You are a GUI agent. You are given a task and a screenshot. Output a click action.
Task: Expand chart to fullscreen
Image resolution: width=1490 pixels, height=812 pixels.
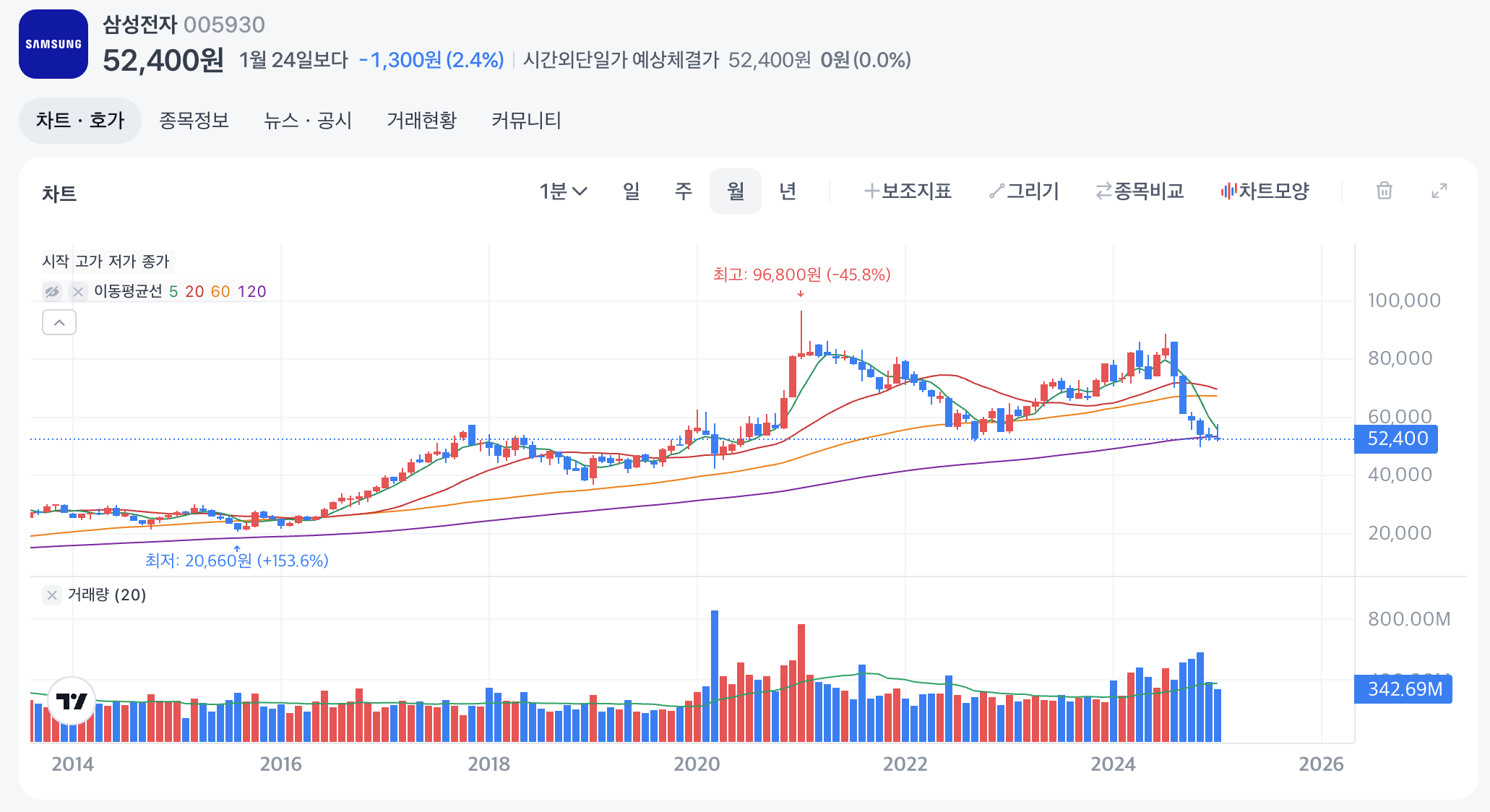1439,191
